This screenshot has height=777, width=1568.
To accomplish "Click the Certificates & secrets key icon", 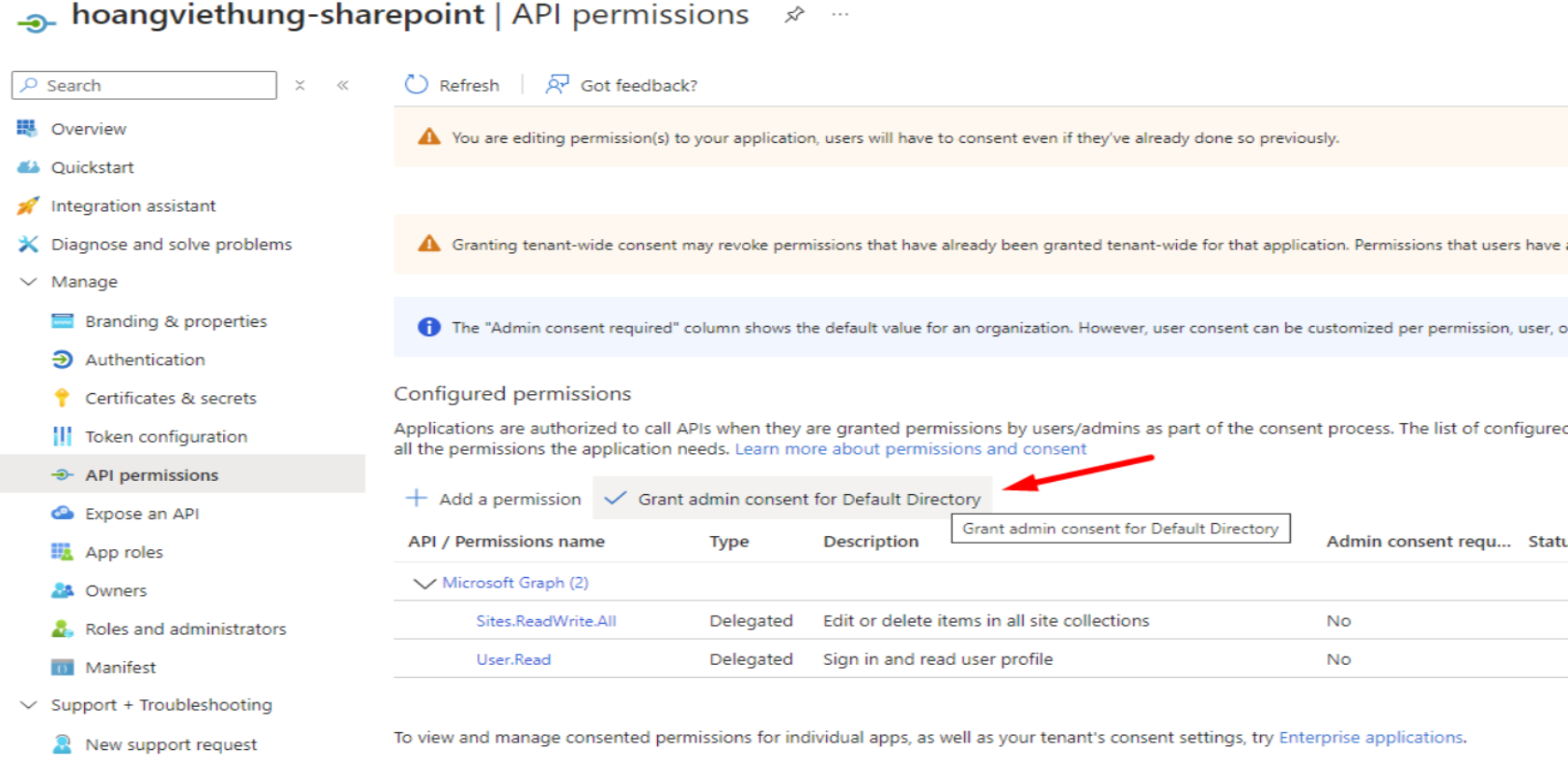I will coord(63,398).
